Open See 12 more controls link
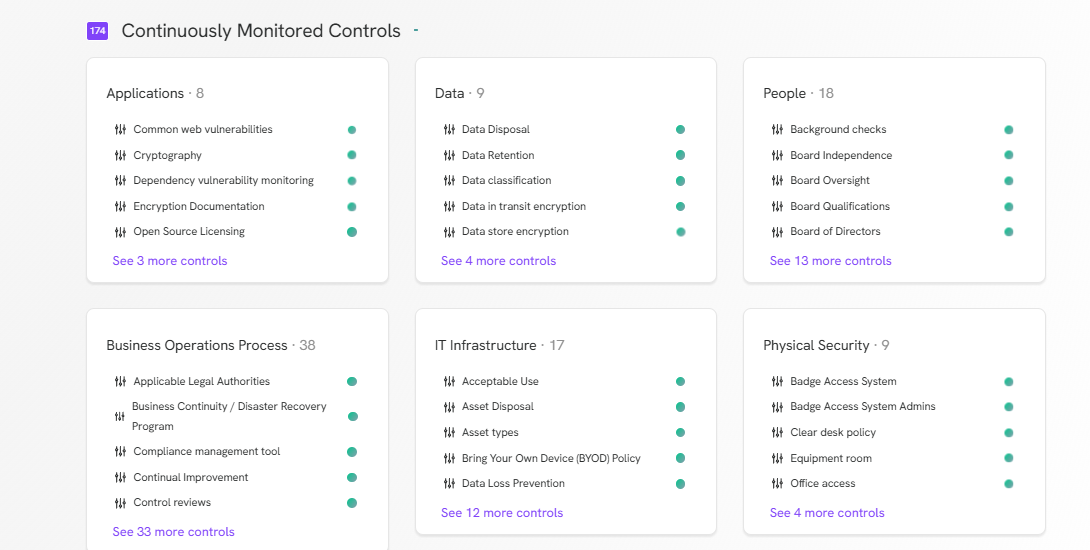This screenshot has height=550, width=1090. [502, 512]
